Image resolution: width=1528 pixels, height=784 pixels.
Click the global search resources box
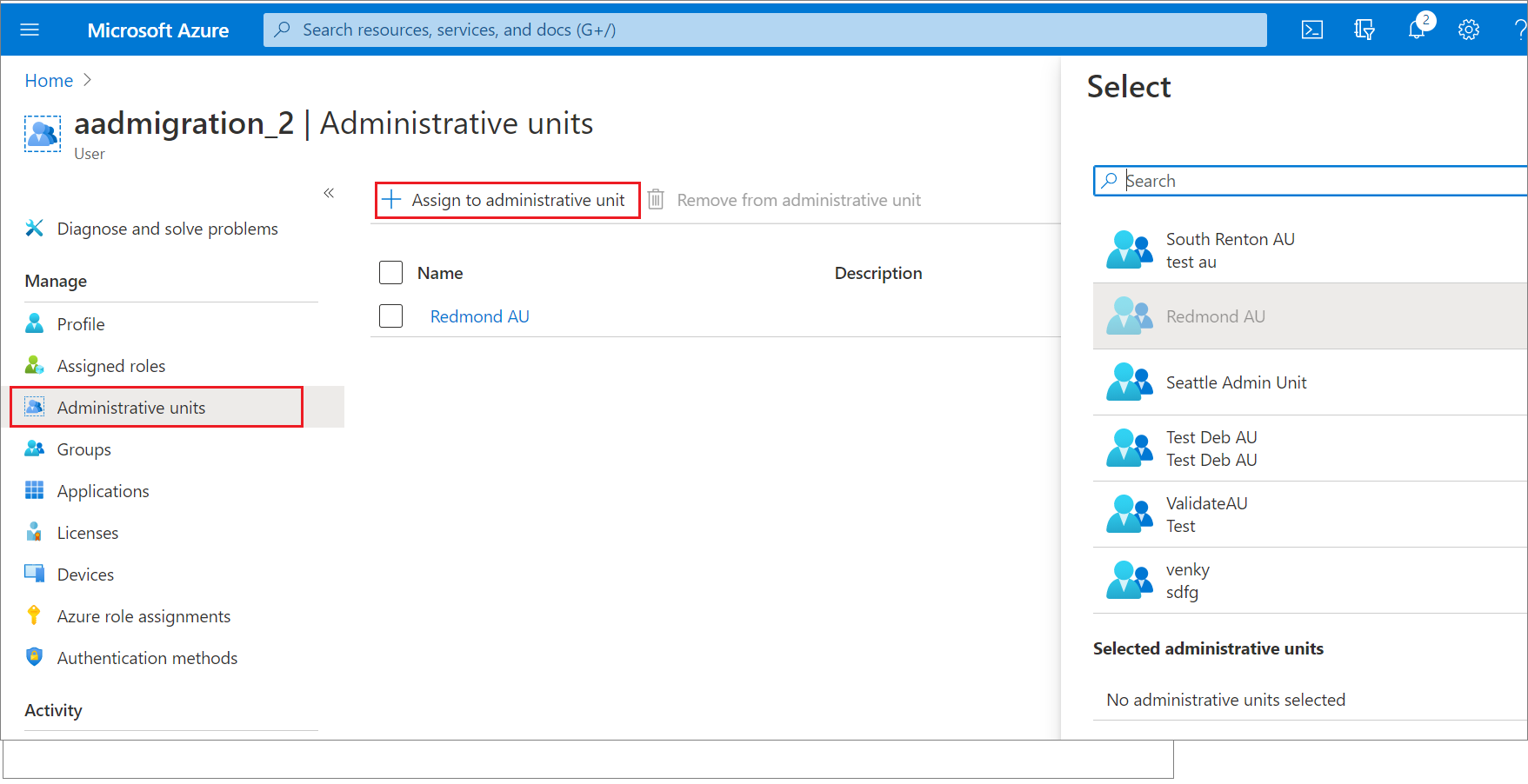point(765,30)
